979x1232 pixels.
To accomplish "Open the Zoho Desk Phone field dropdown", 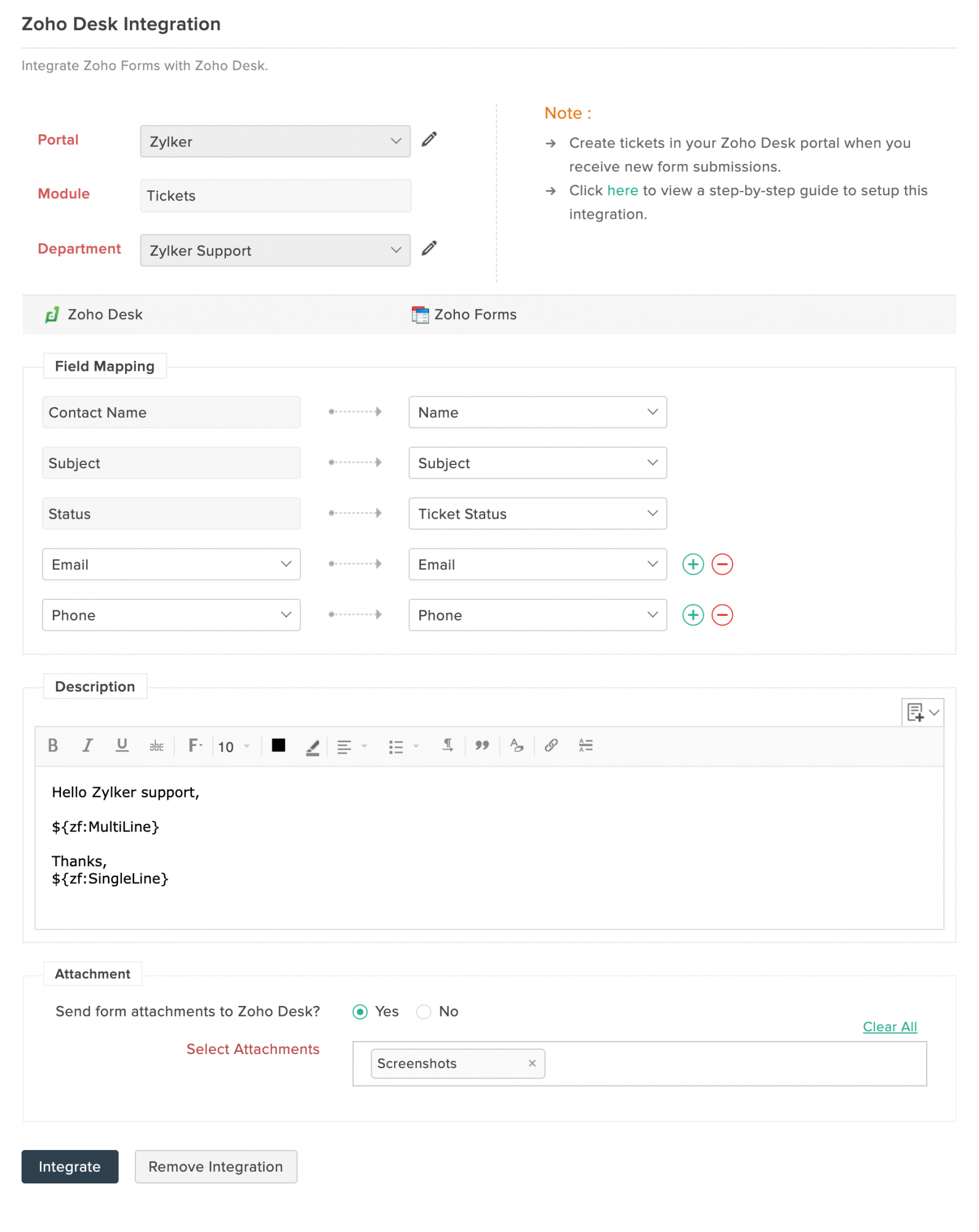I will click(171, 615).
